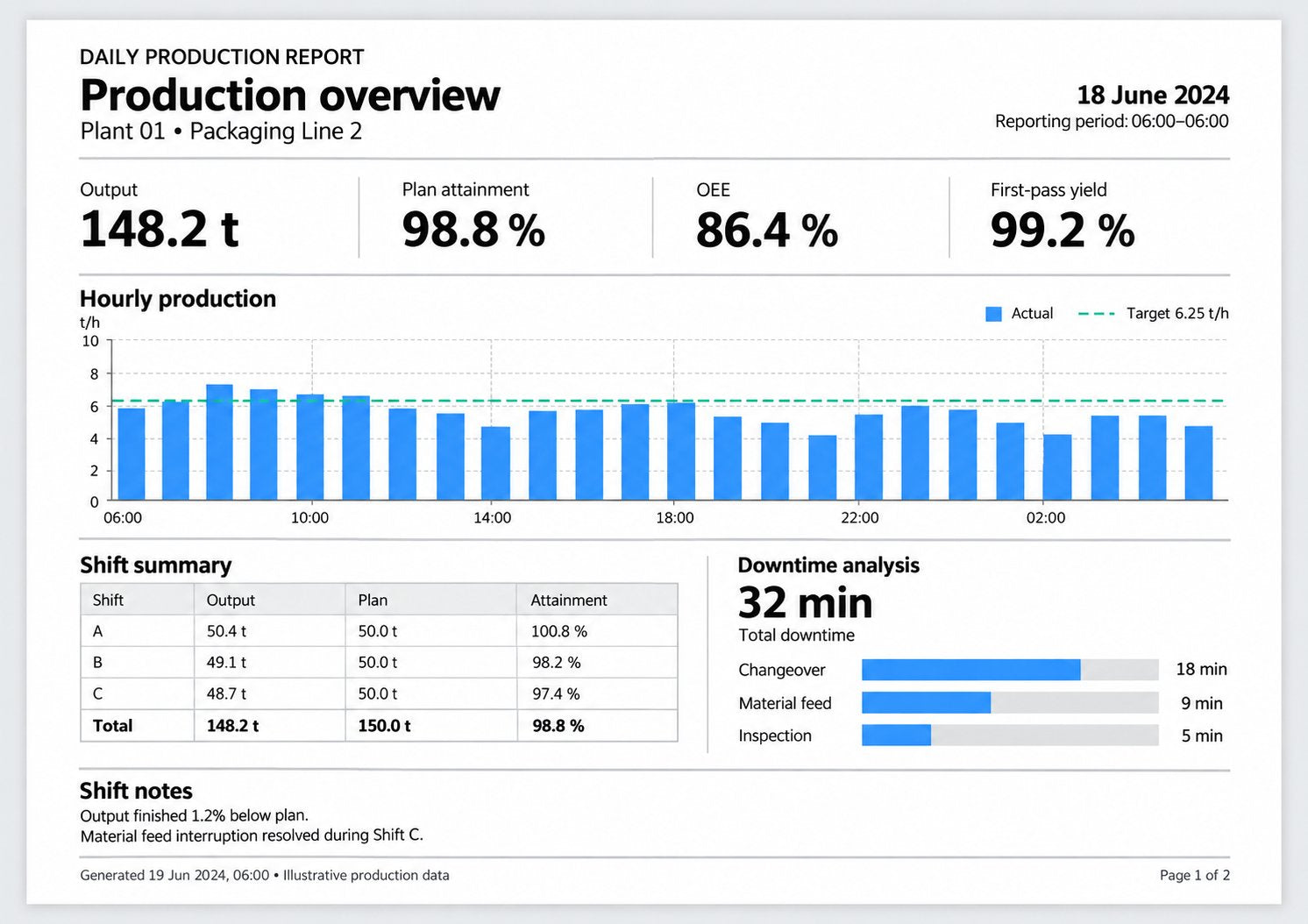Click the 'Attainment' column header

point(569,601)
